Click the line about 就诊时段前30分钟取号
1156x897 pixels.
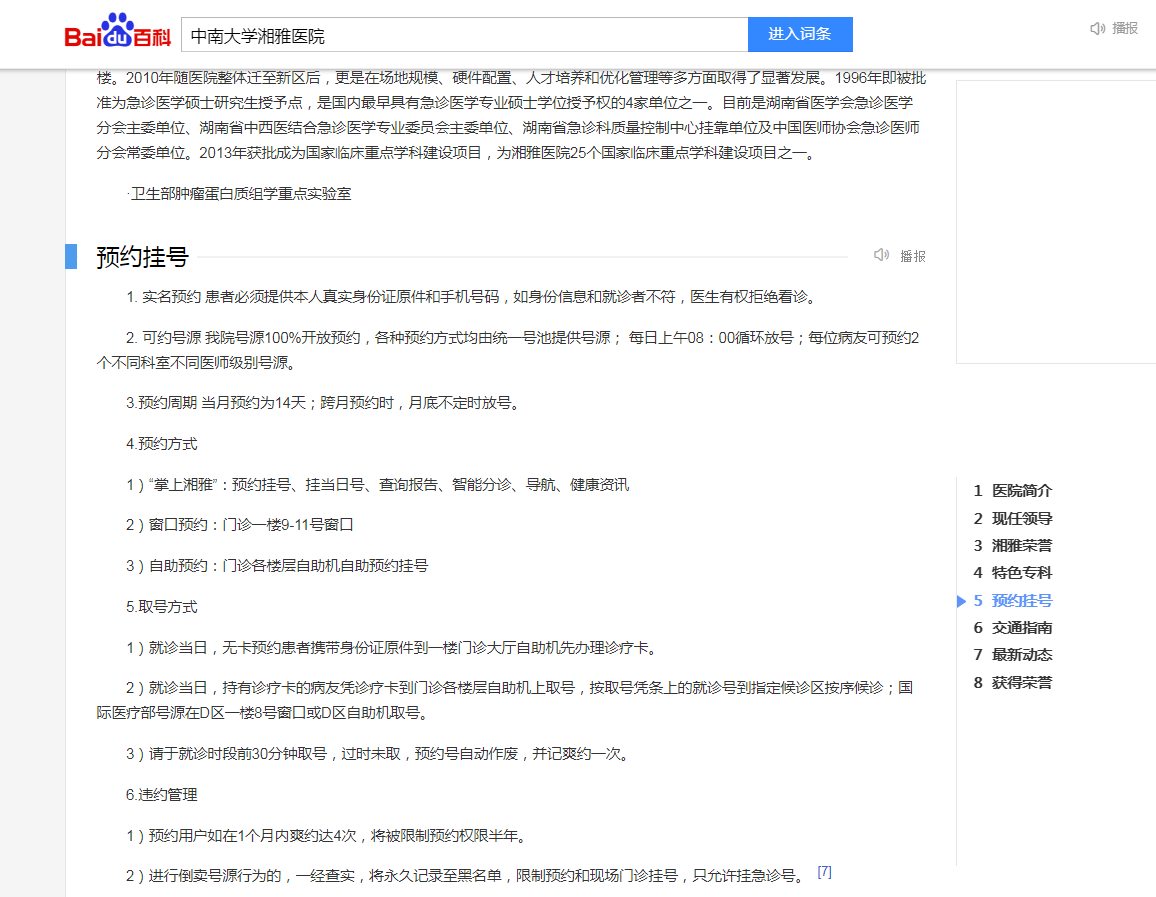click(x=377, y=754)
